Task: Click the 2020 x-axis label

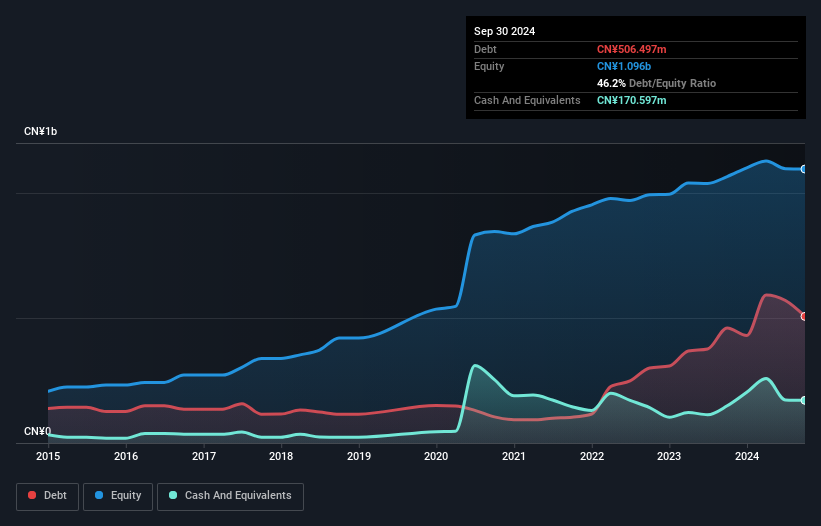Action: tap(436, 456)
